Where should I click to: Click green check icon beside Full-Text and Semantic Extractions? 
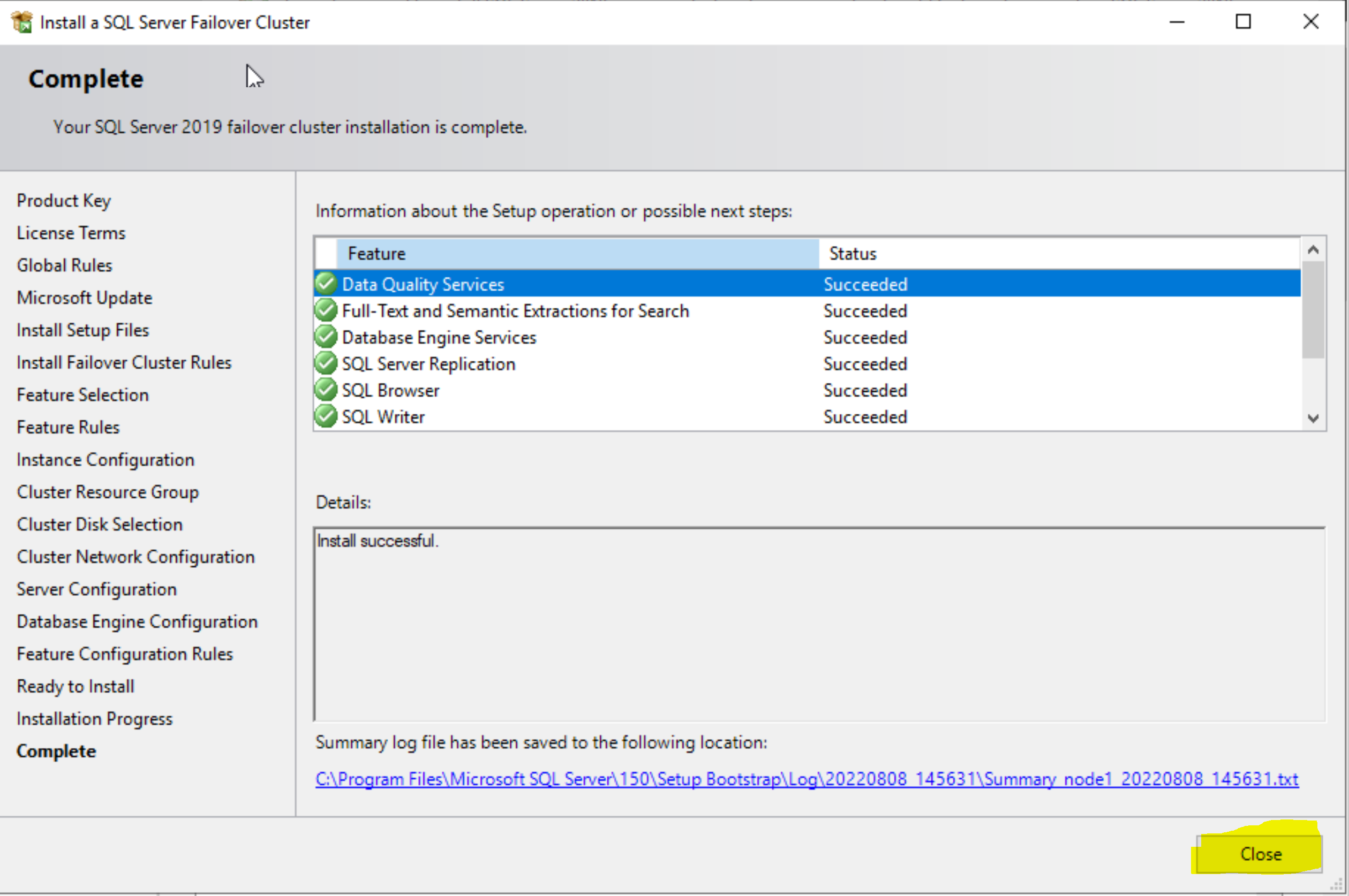click(x=326, y=310)
